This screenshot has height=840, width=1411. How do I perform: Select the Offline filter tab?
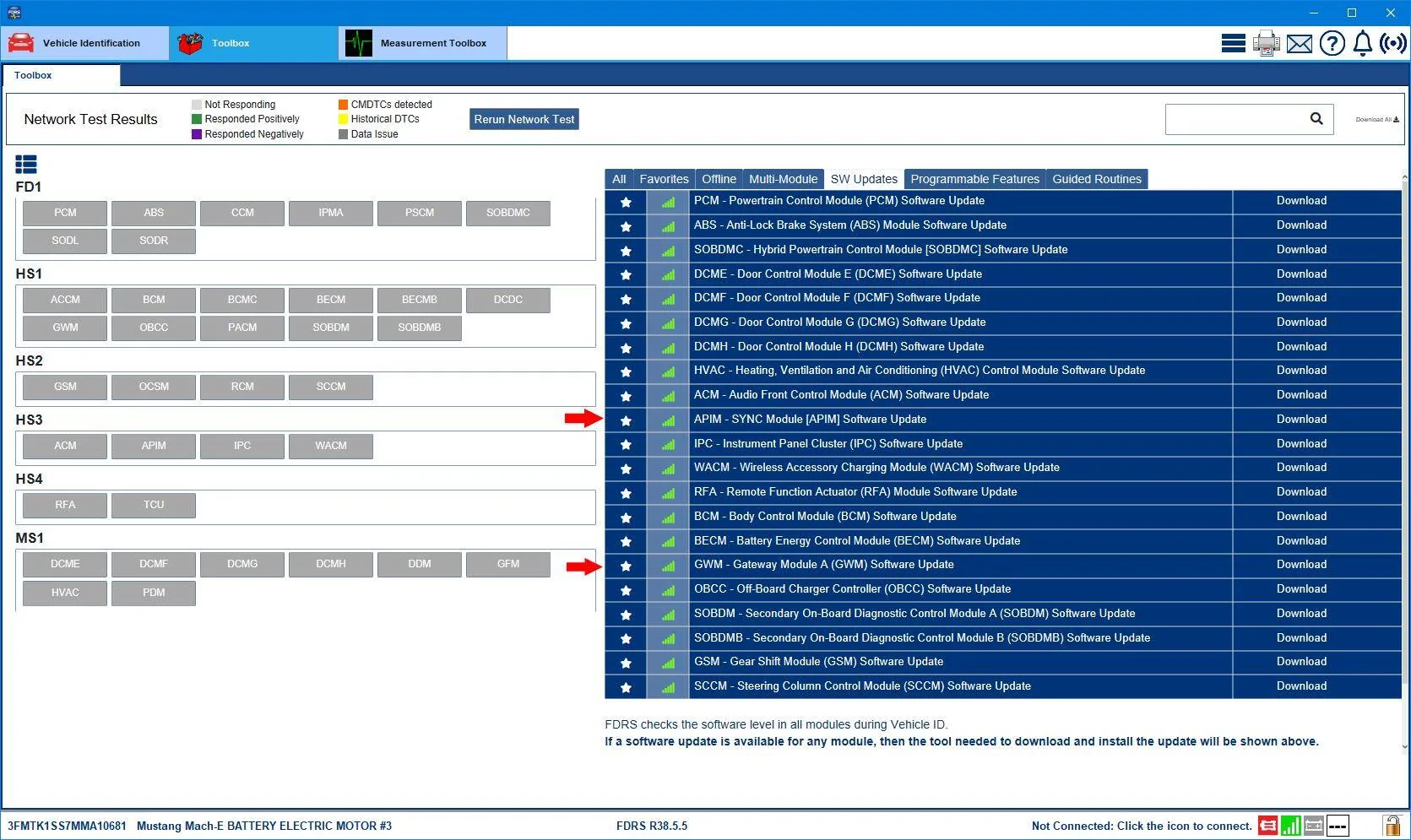coord(719,179)
